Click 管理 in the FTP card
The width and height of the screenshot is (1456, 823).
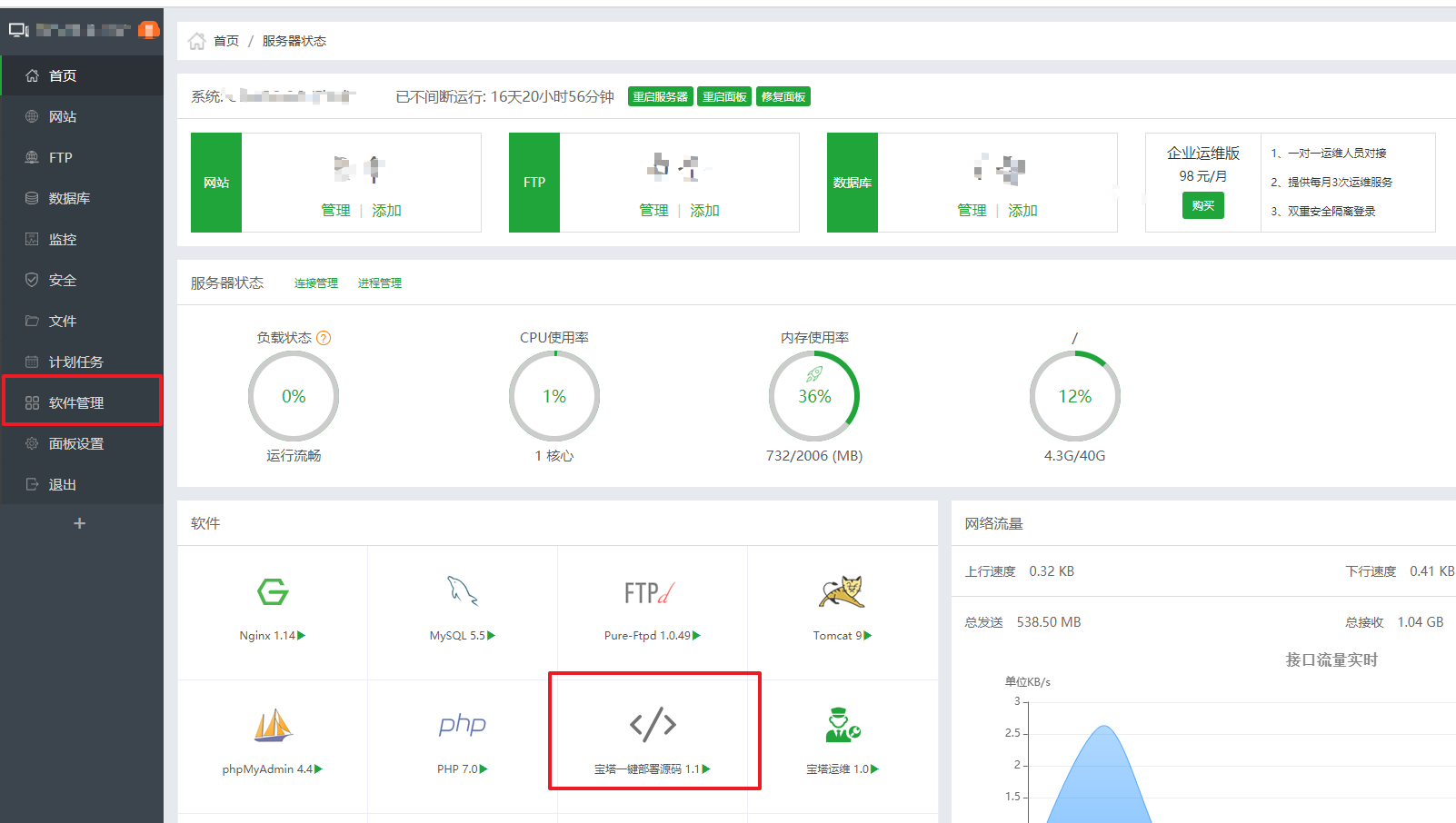point(653,210)
